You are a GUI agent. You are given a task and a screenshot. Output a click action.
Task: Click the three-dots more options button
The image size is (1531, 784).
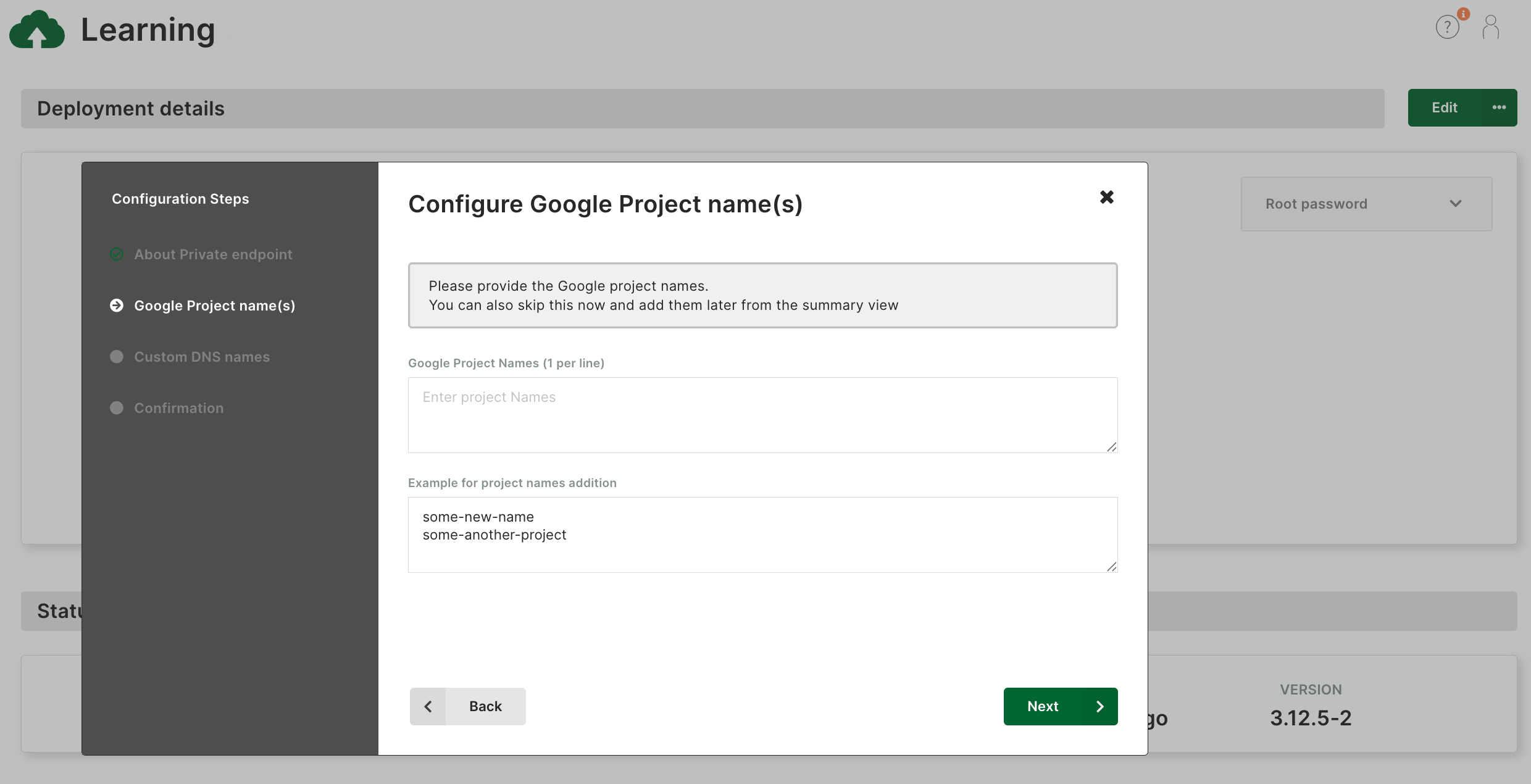click(1499, 107)
